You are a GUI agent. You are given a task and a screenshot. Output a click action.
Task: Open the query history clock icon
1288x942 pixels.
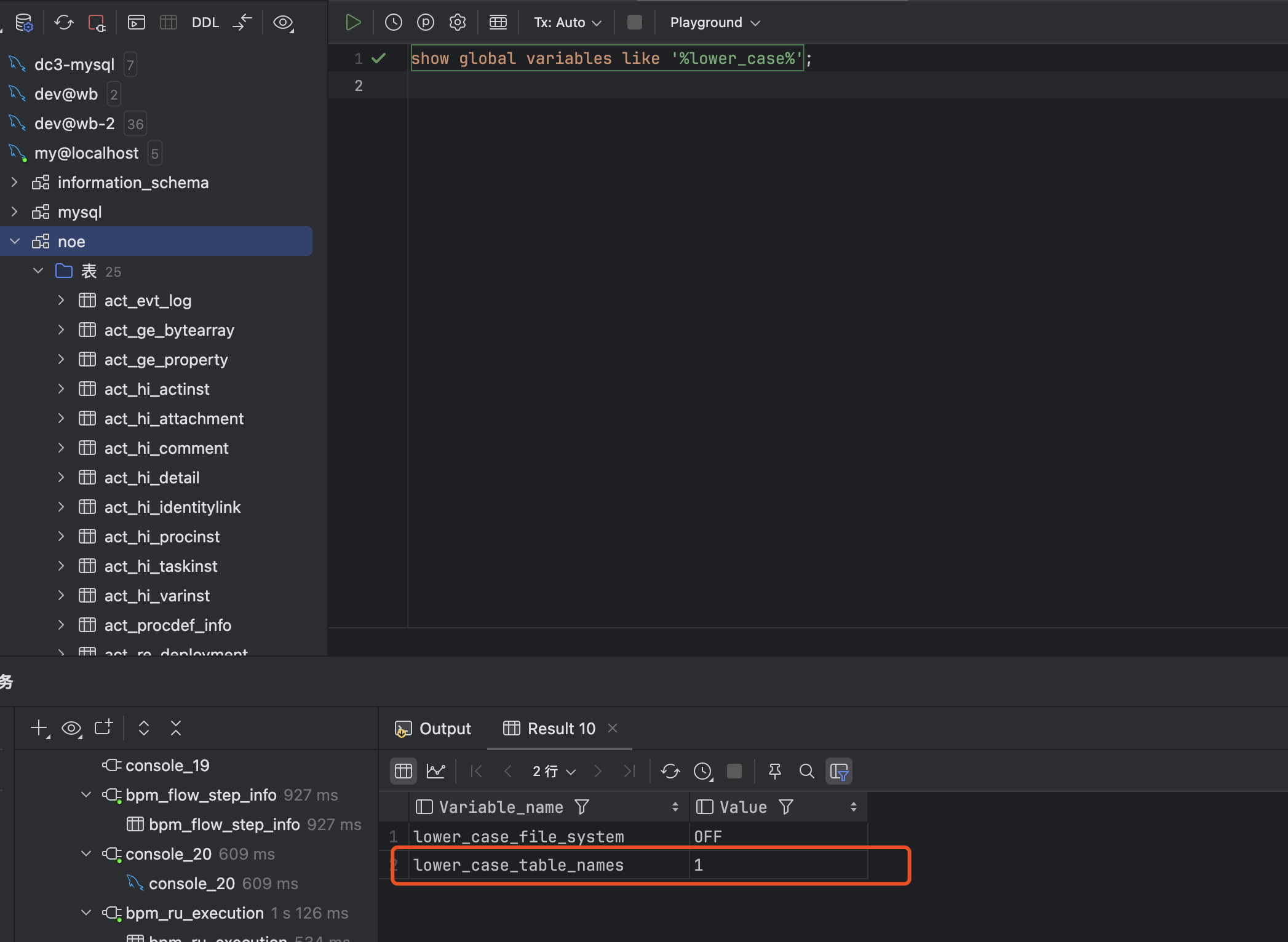[394, 23]
